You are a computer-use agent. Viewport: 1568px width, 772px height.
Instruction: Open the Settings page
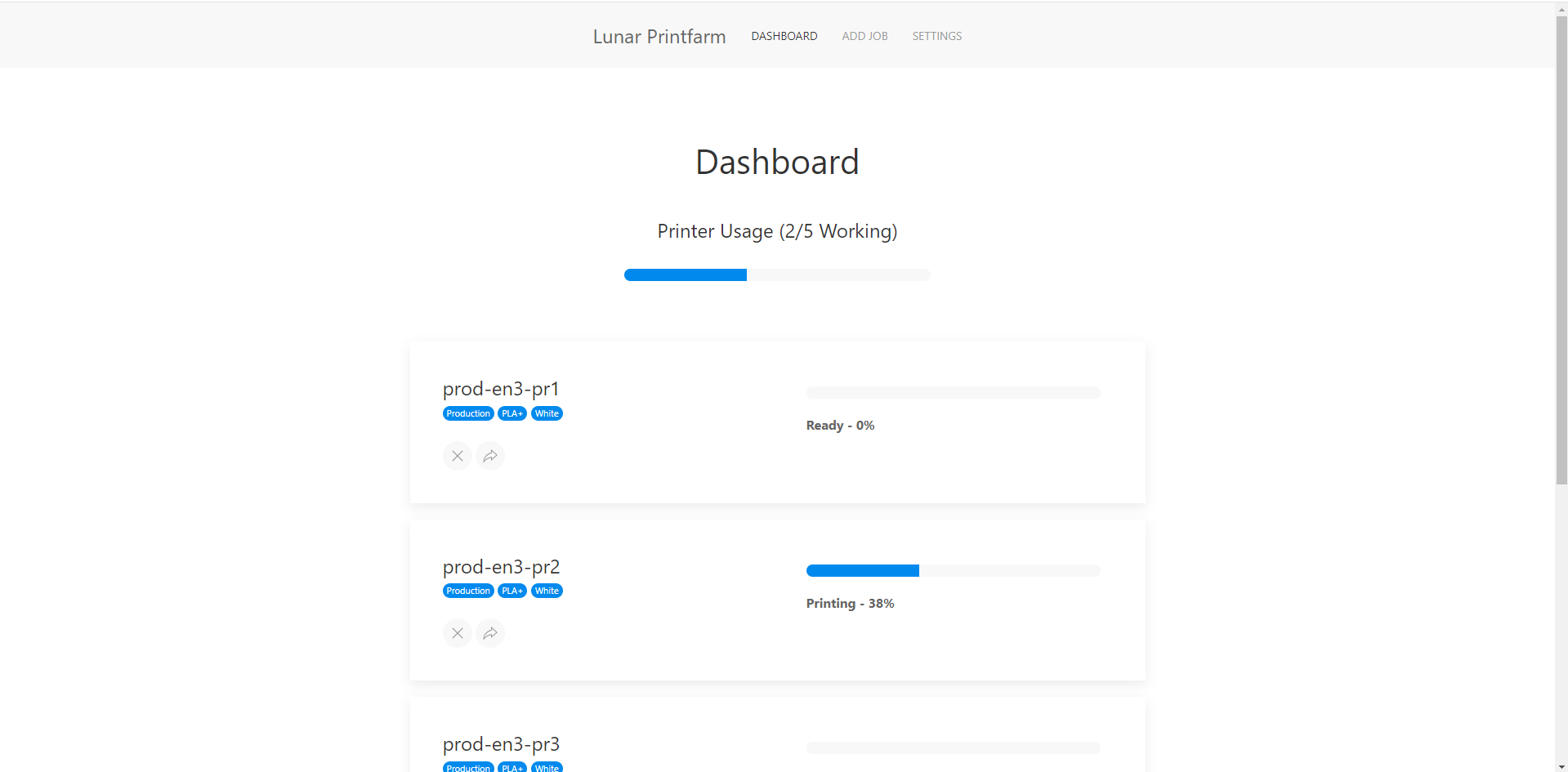[936, 36]
